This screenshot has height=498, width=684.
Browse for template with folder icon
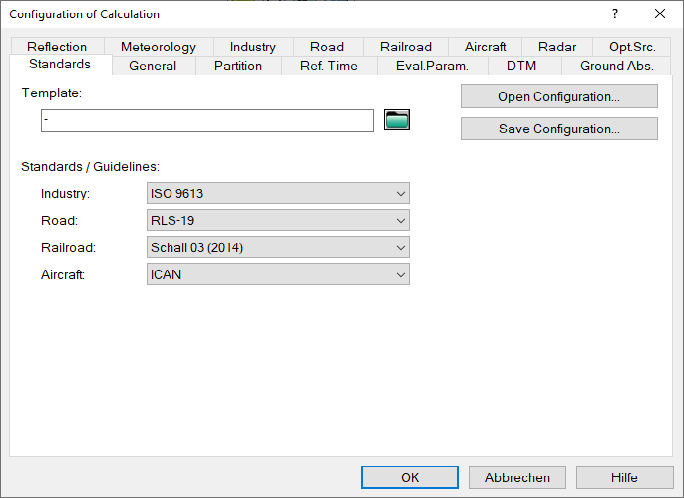coord(397,119)
